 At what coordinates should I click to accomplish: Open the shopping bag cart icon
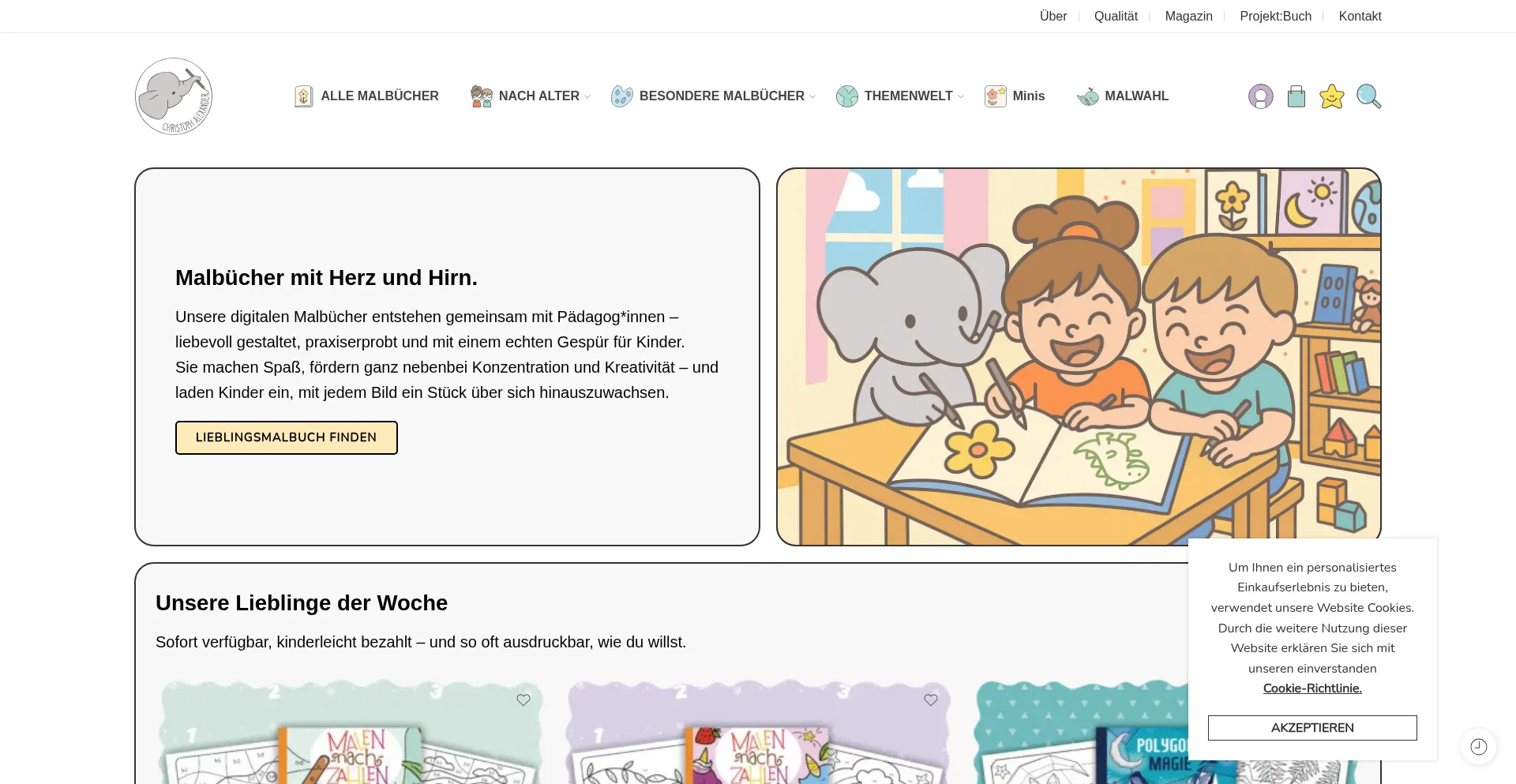1296,96
